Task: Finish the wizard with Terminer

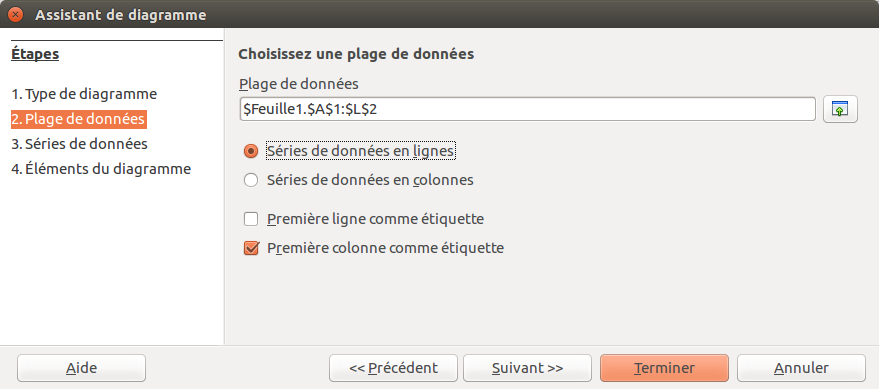Action: click(664, 368)
